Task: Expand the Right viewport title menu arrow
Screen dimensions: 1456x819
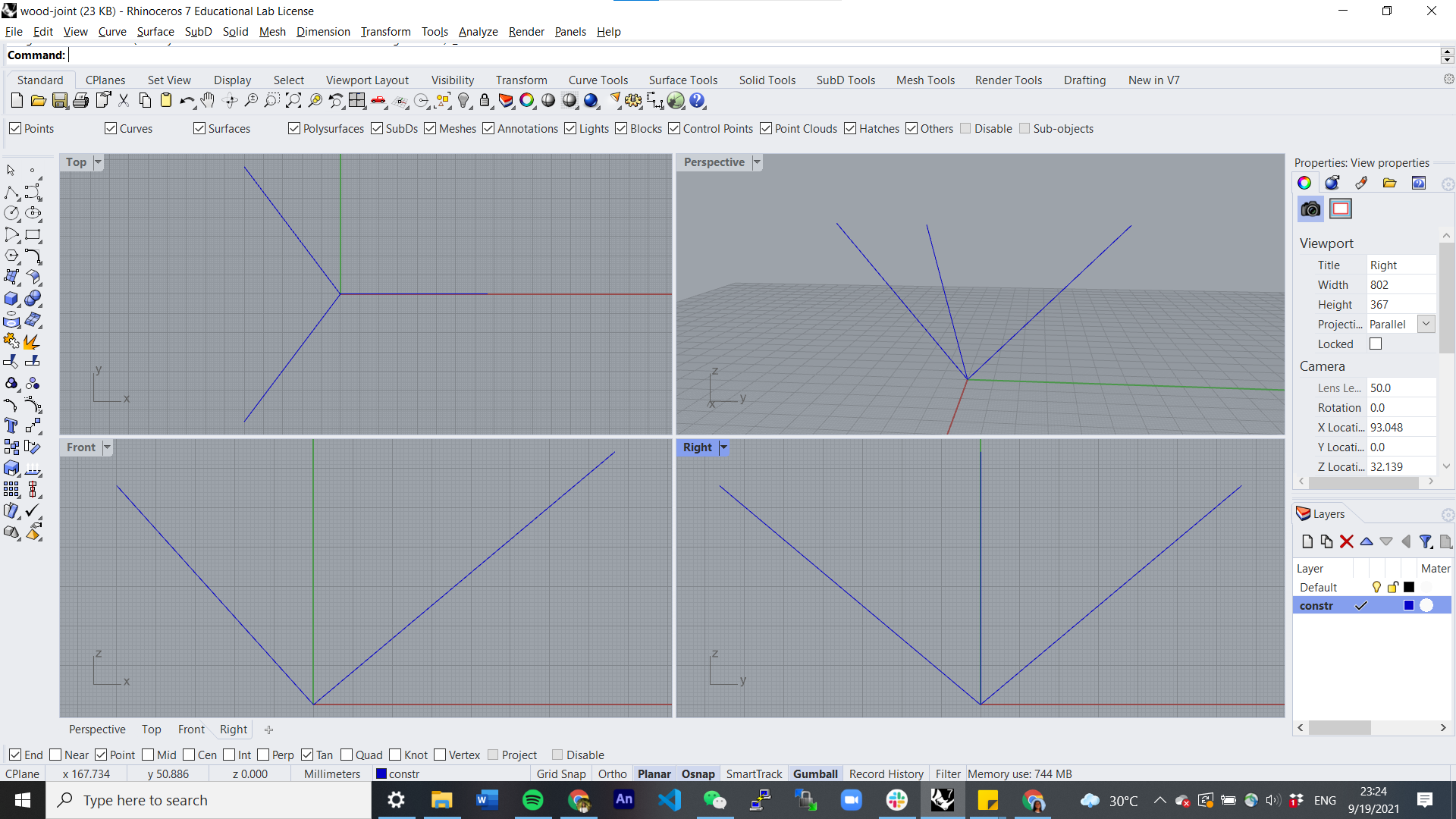Action: (x=724, y=447)
